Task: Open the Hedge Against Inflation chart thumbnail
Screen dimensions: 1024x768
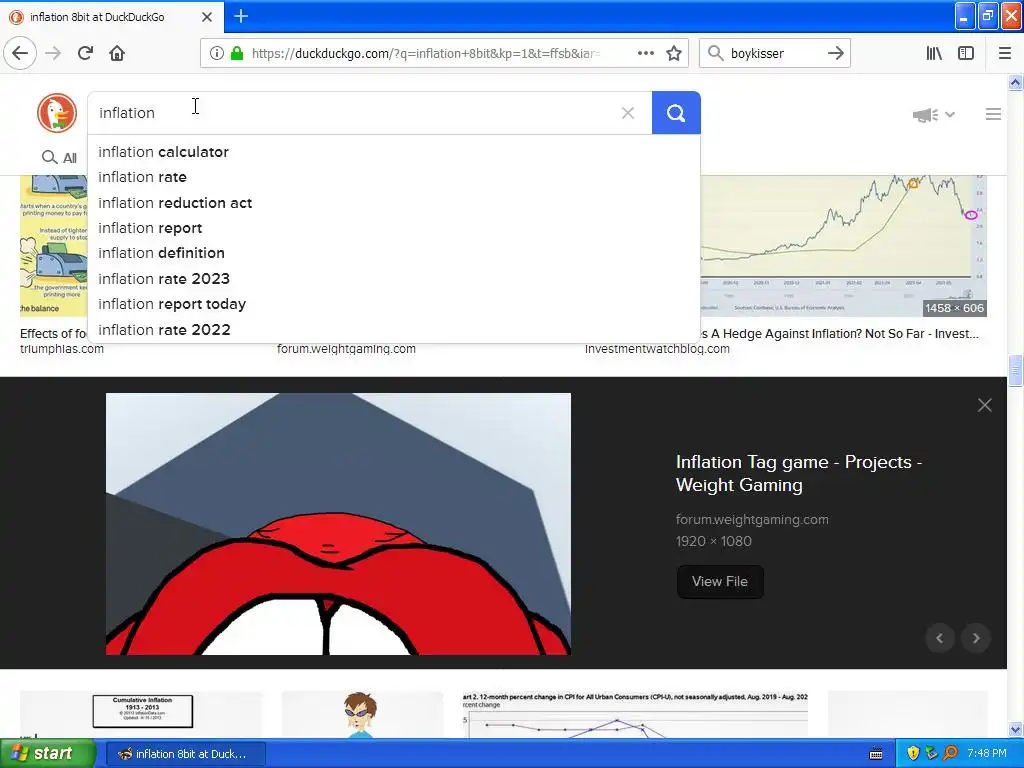Action: point(843,246)
